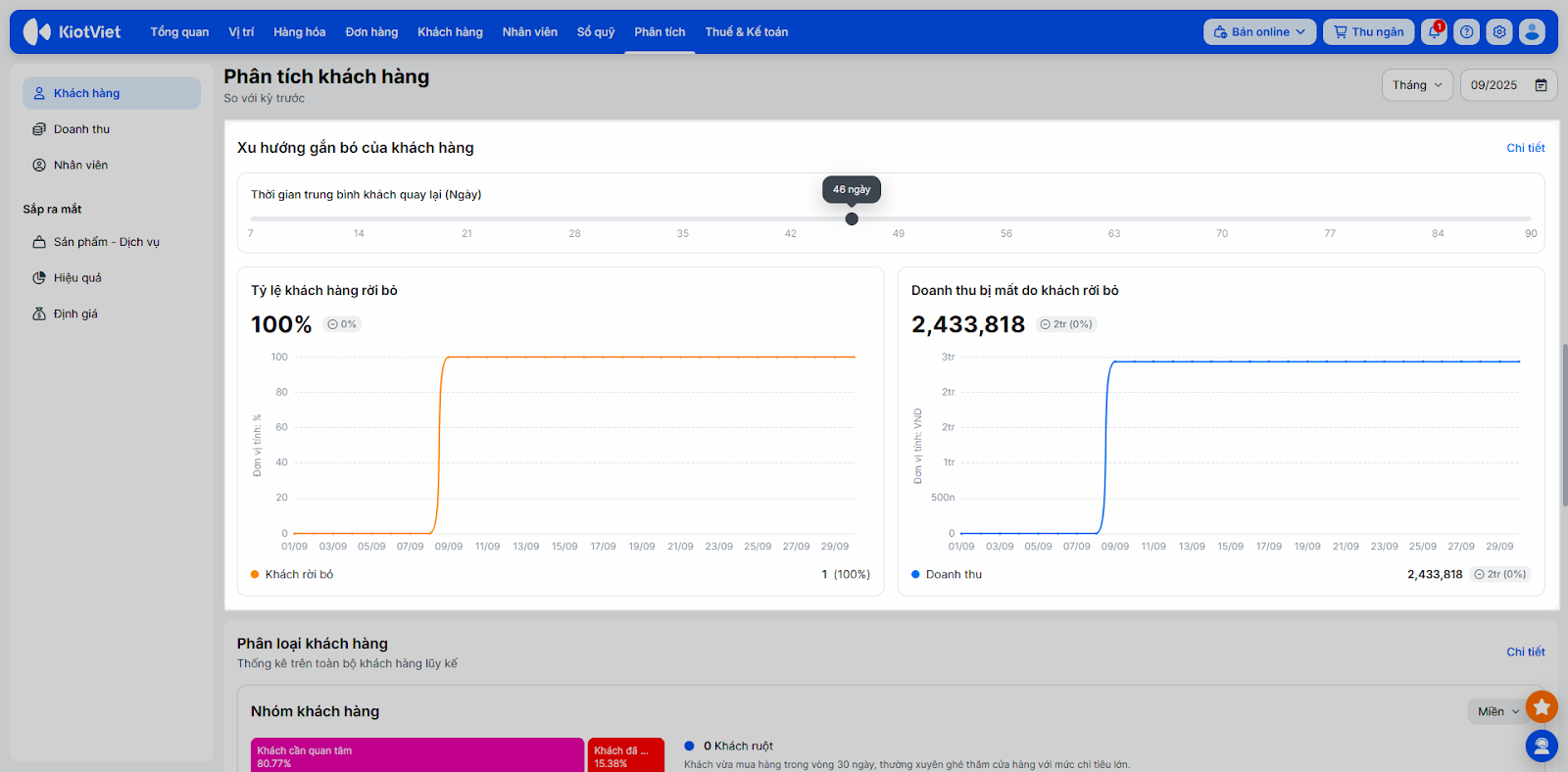The width and height of the screenshot is (1568, 772).
Task: Open the settings gear icon
Action: (1498, 32)
